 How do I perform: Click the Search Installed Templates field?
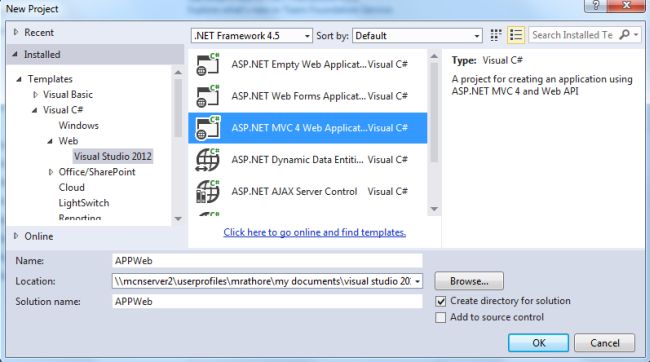point(573,35)
